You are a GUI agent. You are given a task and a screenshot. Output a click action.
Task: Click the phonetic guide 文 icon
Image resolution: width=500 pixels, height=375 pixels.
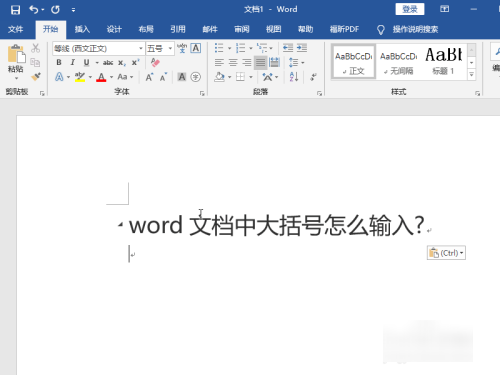click(182, 49)
